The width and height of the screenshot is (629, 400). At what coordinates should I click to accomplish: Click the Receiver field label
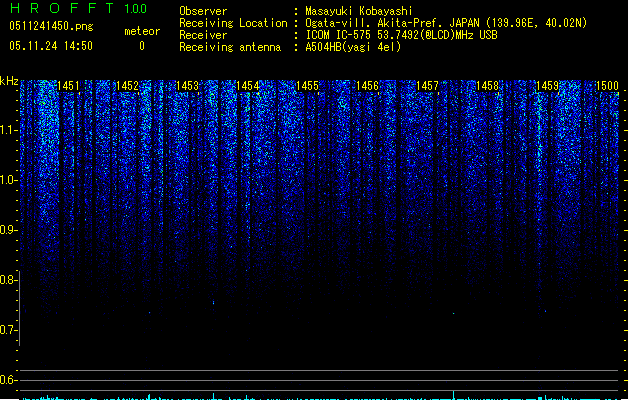point(203,35)
